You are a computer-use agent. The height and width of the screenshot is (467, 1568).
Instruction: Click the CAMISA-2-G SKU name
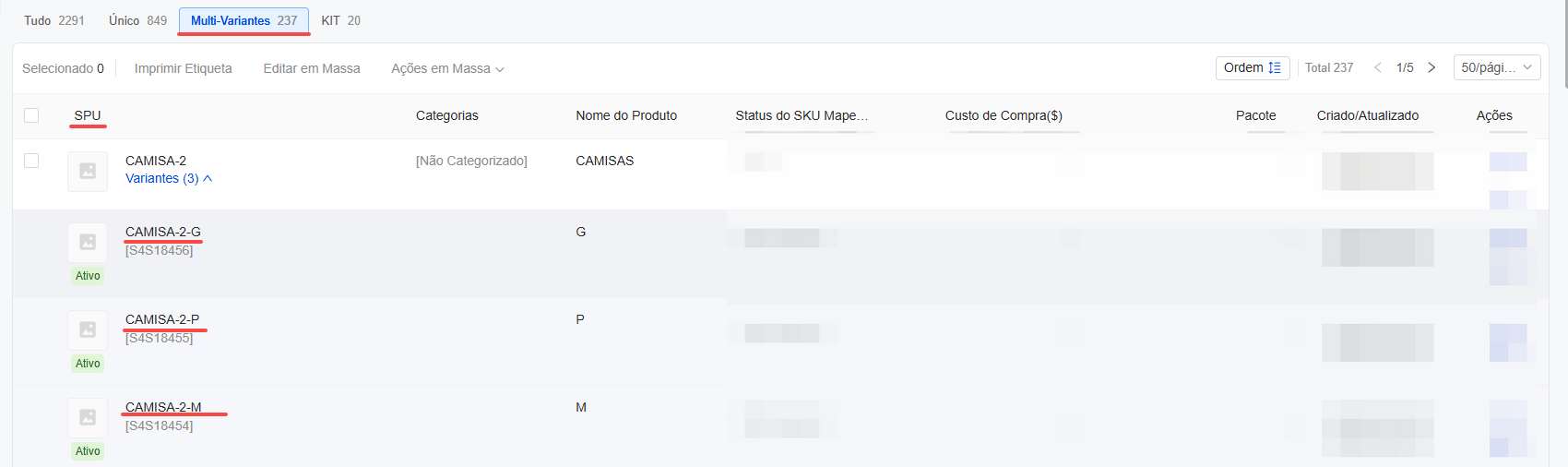(x=163, y=232)
